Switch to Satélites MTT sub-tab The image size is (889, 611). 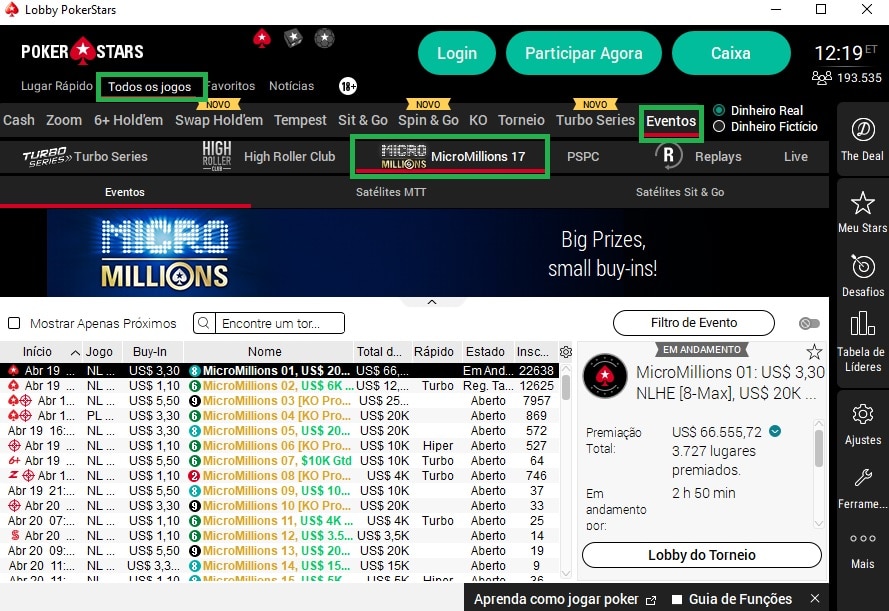click(x=391, y=192)
